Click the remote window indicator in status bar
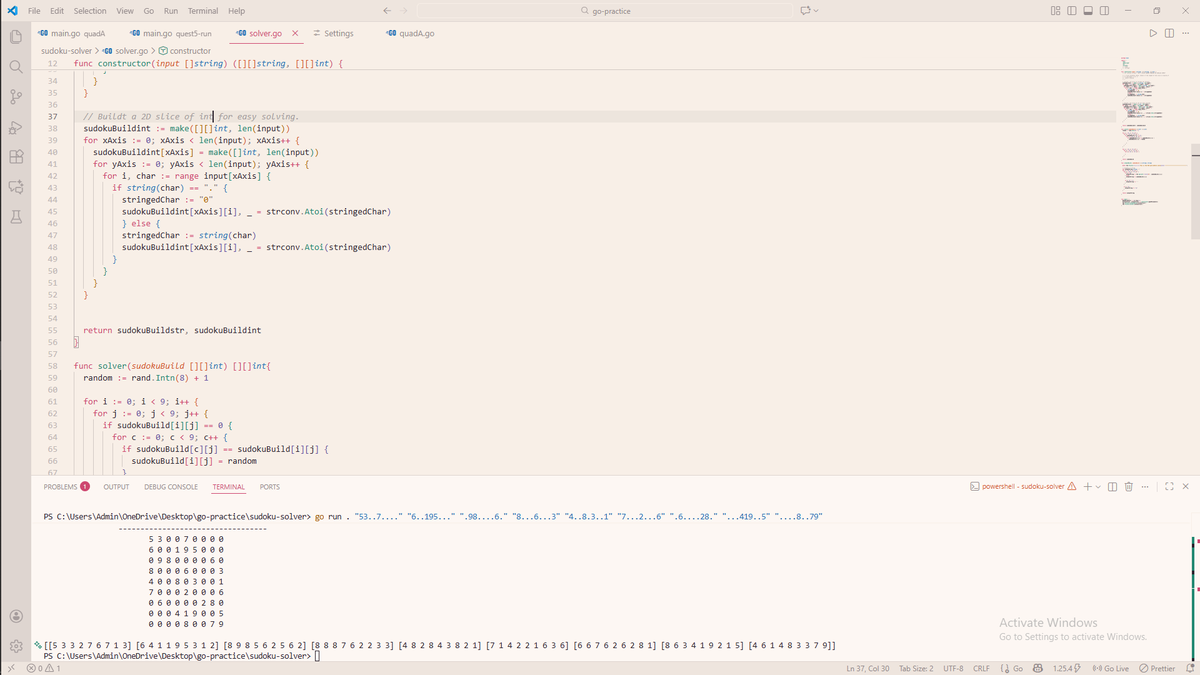The image size is (1200, 675). 11,668
